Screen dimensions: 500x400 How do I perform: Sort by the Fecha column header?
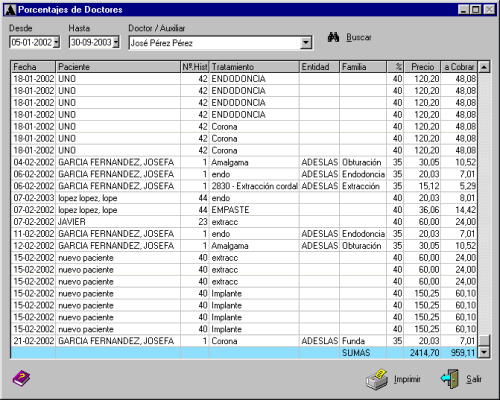click(x=33, y=67)
